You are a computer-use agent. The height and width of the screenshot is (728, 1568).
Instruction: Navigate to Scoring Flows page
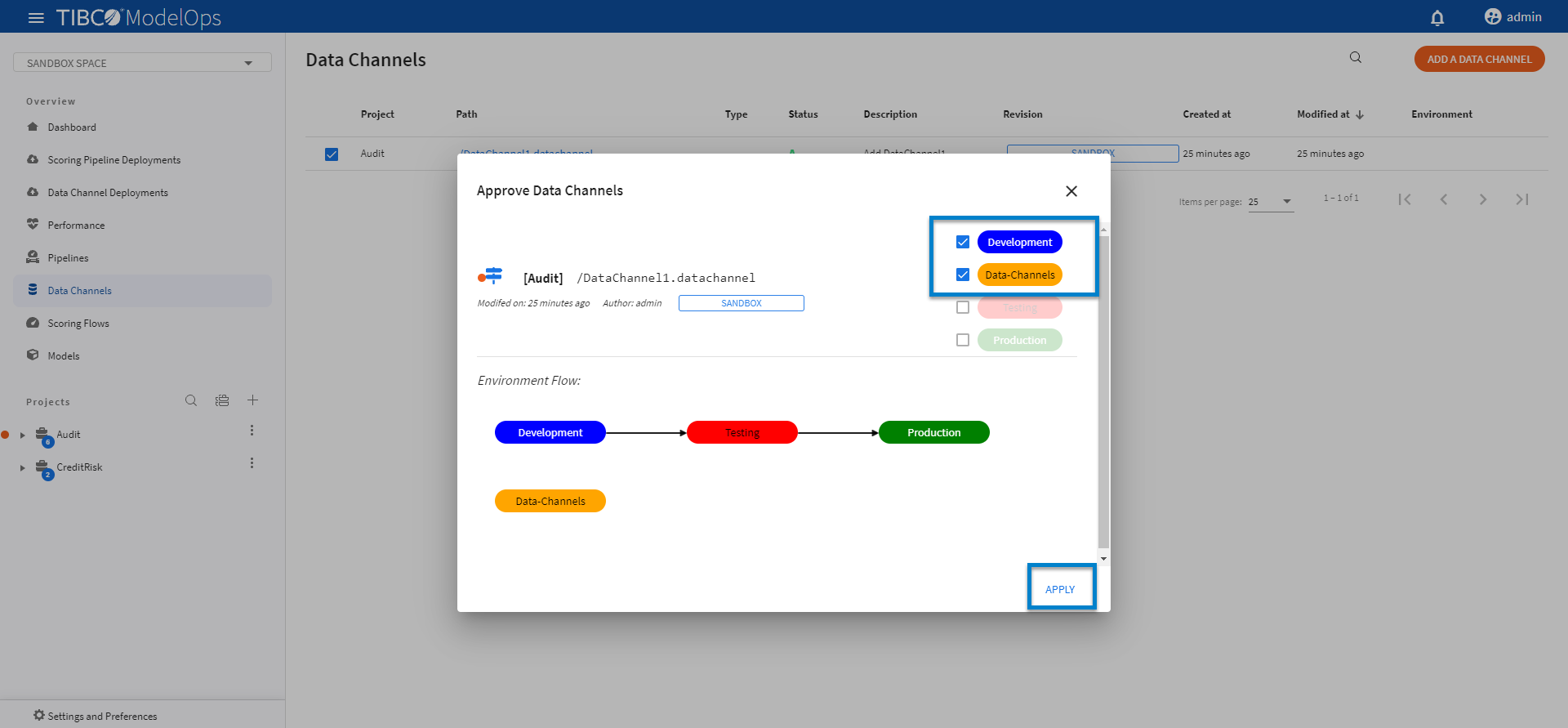[x=78, y=323]
